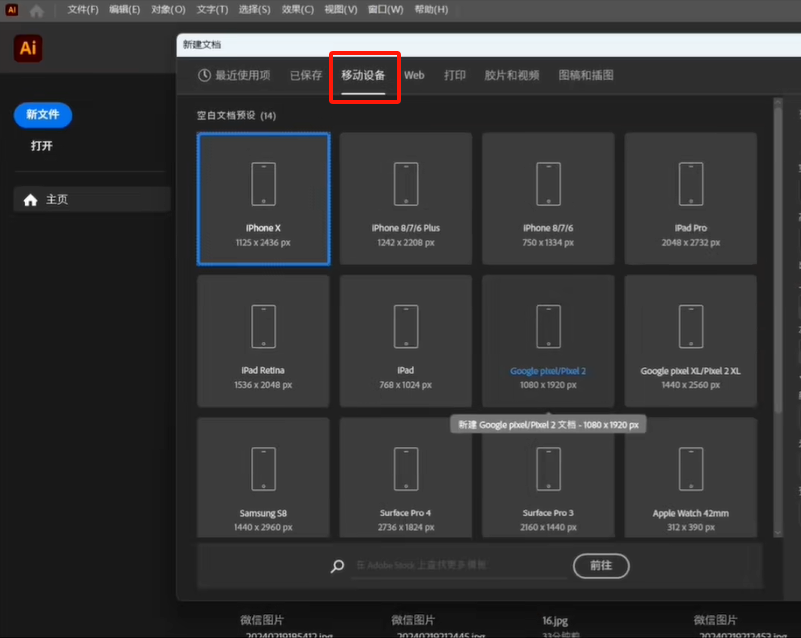Open the 选择(S) menu

254,10
